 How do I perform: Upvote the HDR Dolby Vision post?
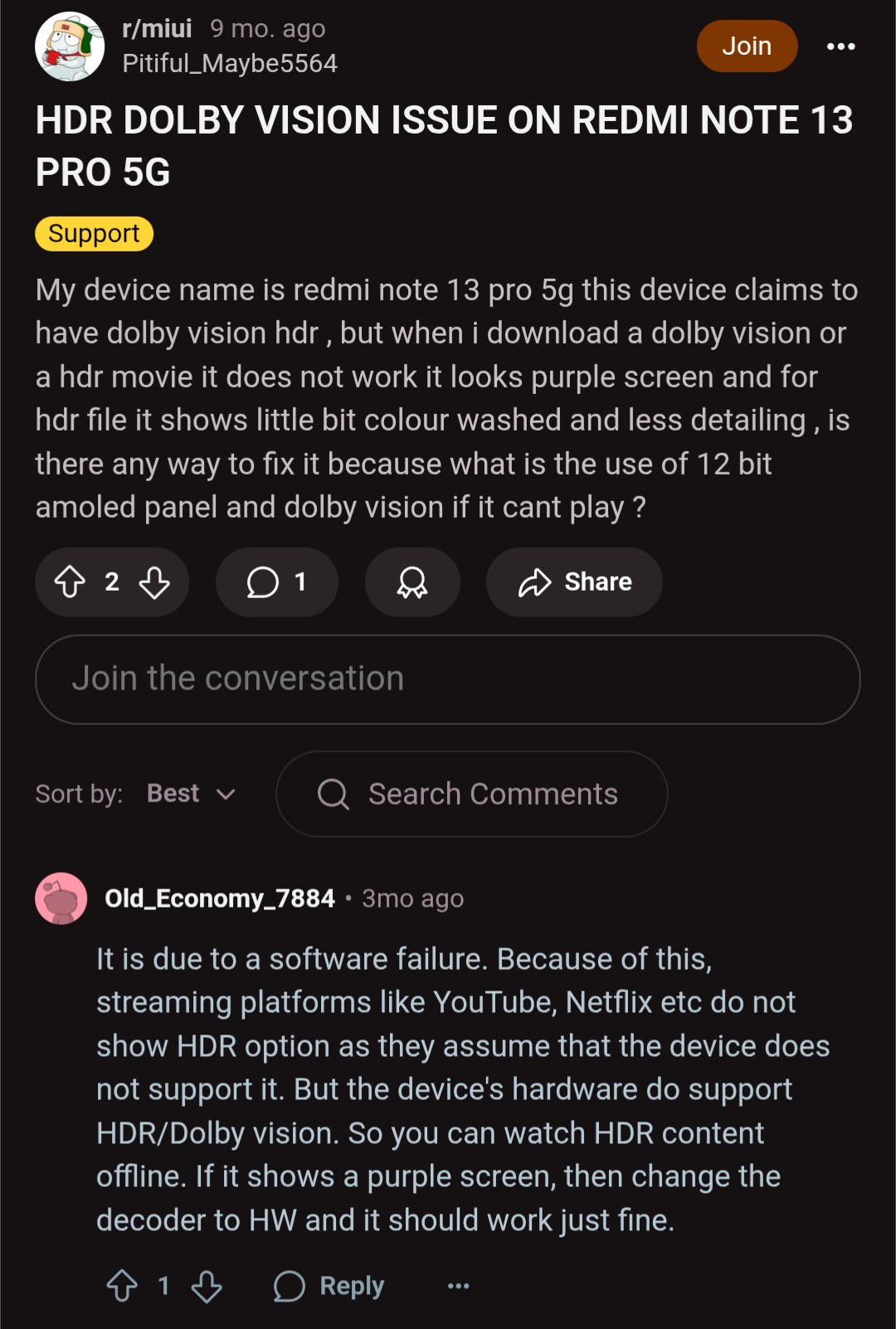(70, 582)
